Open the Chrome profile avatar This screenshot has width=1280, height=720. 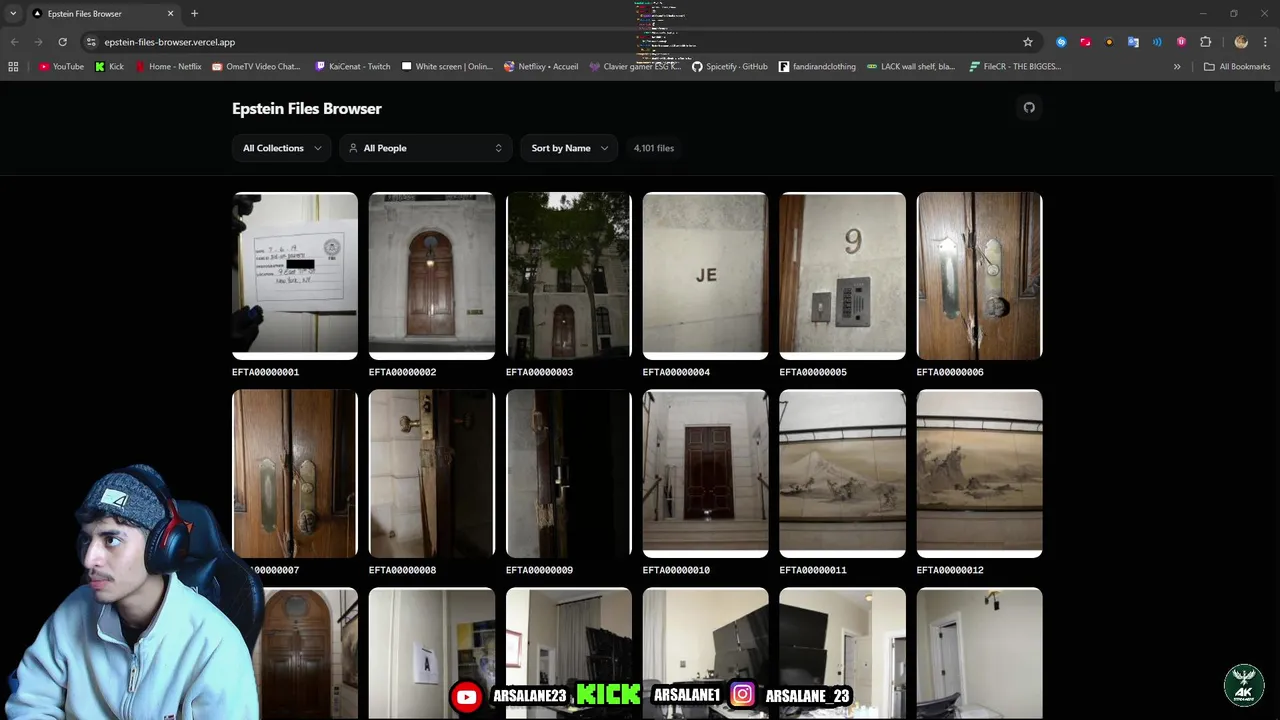pyautogui.click(x=1241, y=42)
